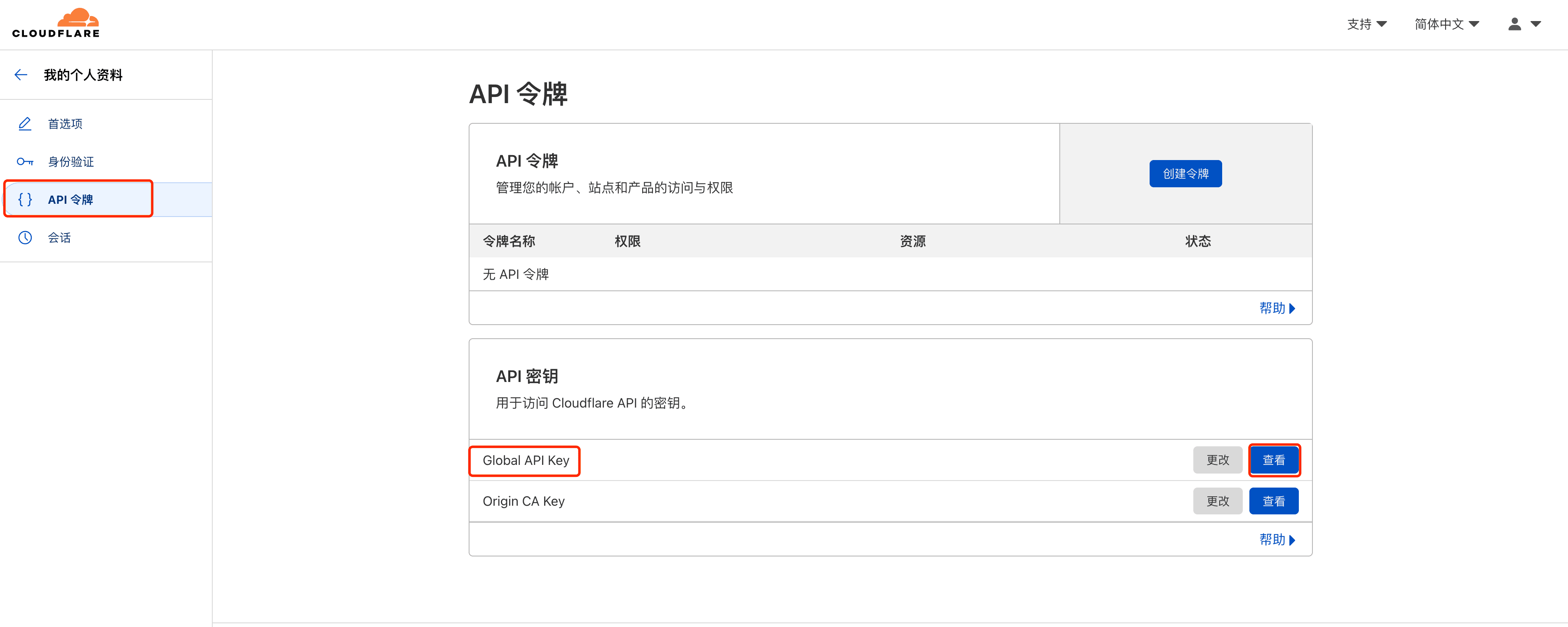1568x627 pixels.
Task: Open 身份验证 in the sidebar
Action: 70,161
